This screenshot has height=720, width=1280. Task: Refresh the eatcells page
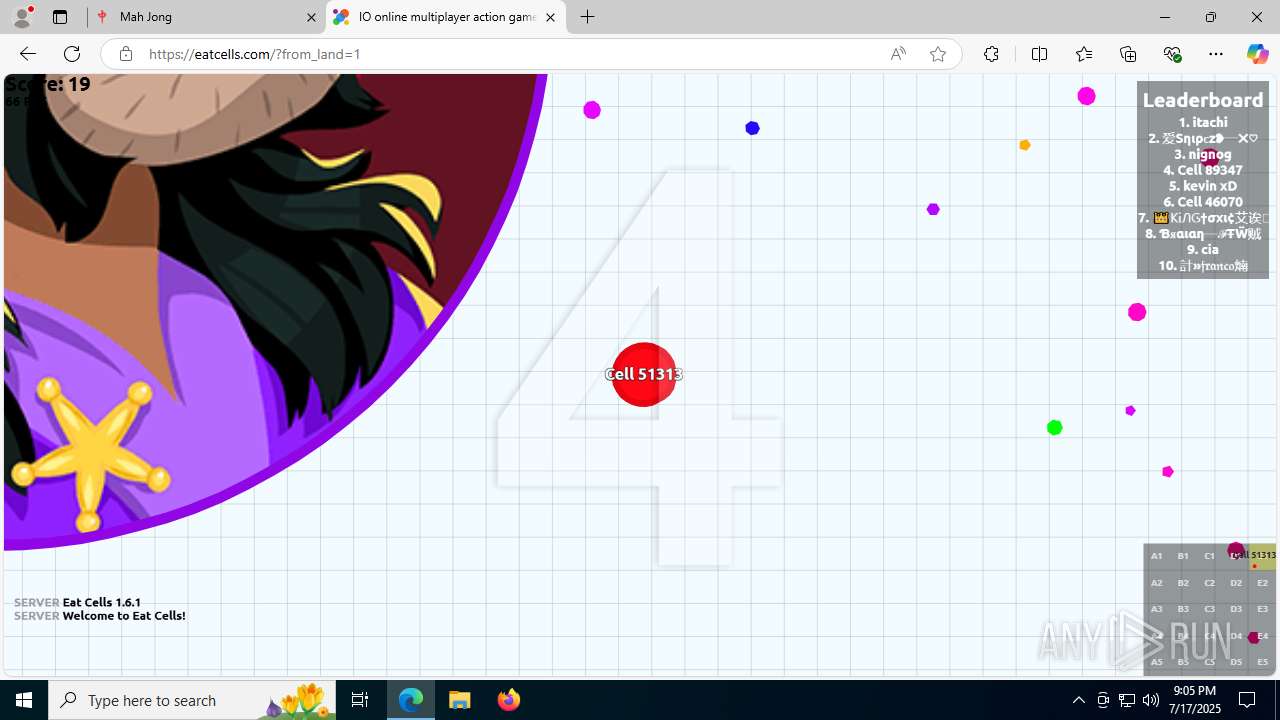click(x=72, y=54)
